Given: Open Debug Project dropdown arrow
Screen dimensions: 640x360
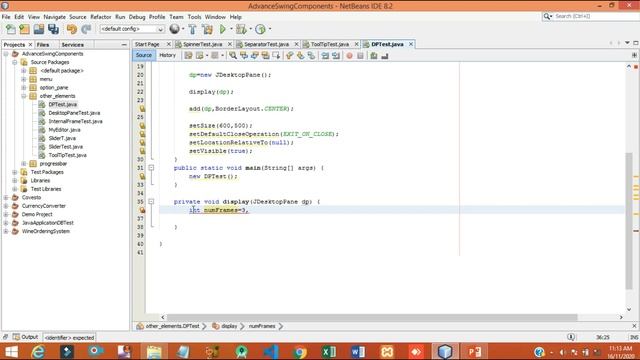Looking at the screenshot, I should click(x=250, y=29).
